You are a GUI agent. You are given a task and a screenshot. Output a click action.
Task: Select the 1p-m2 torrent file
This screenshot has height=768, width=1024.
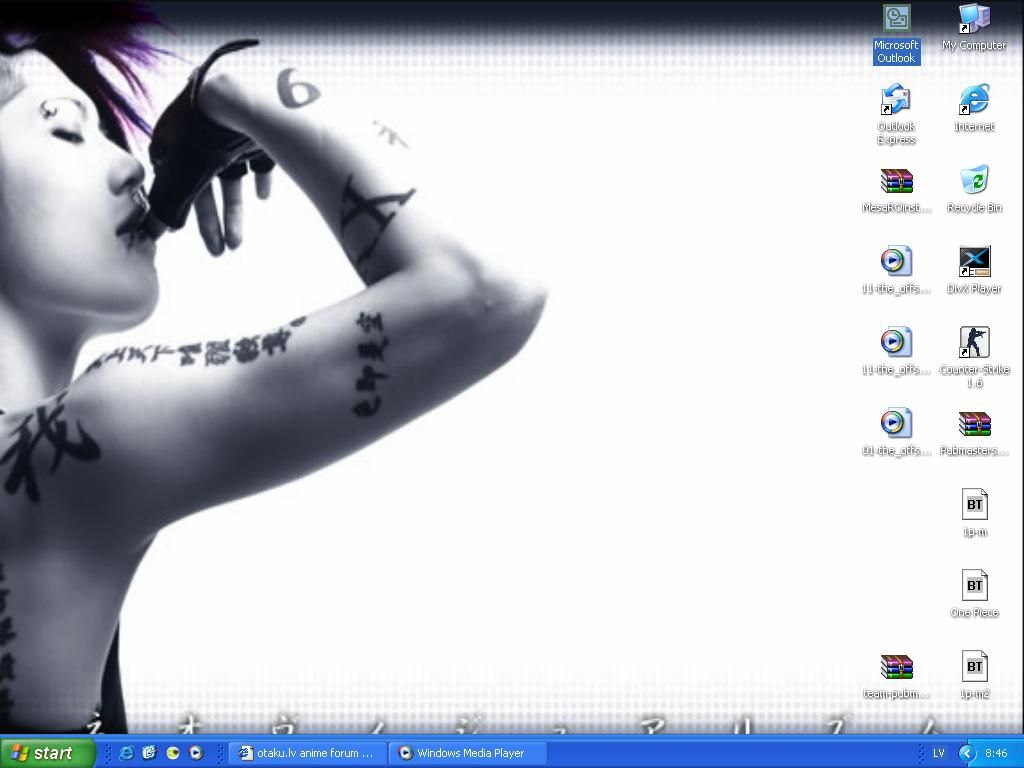(x=974, y=675)
